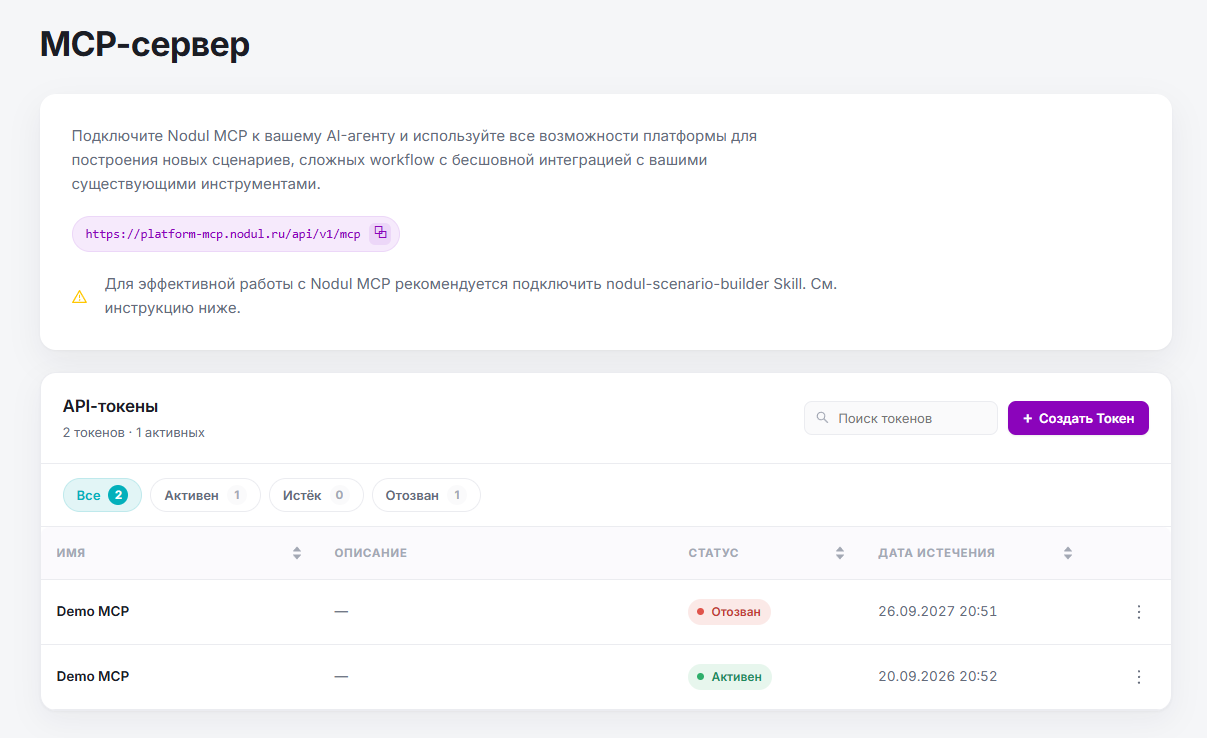Click Demo MCP name in active row
This screenshot has height=738, width=1207.
[93, 677]
